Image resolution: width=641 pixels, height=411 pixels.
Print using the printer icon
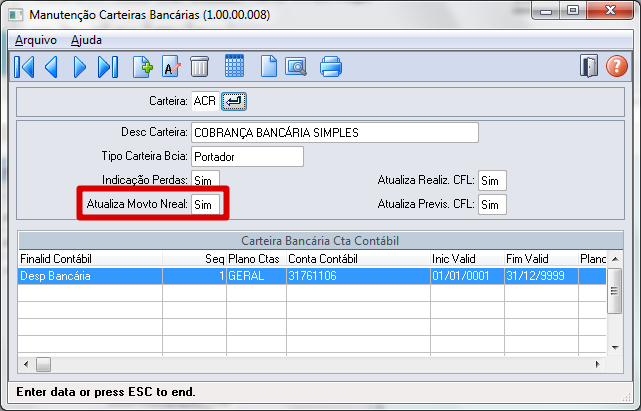pos(331,67)
